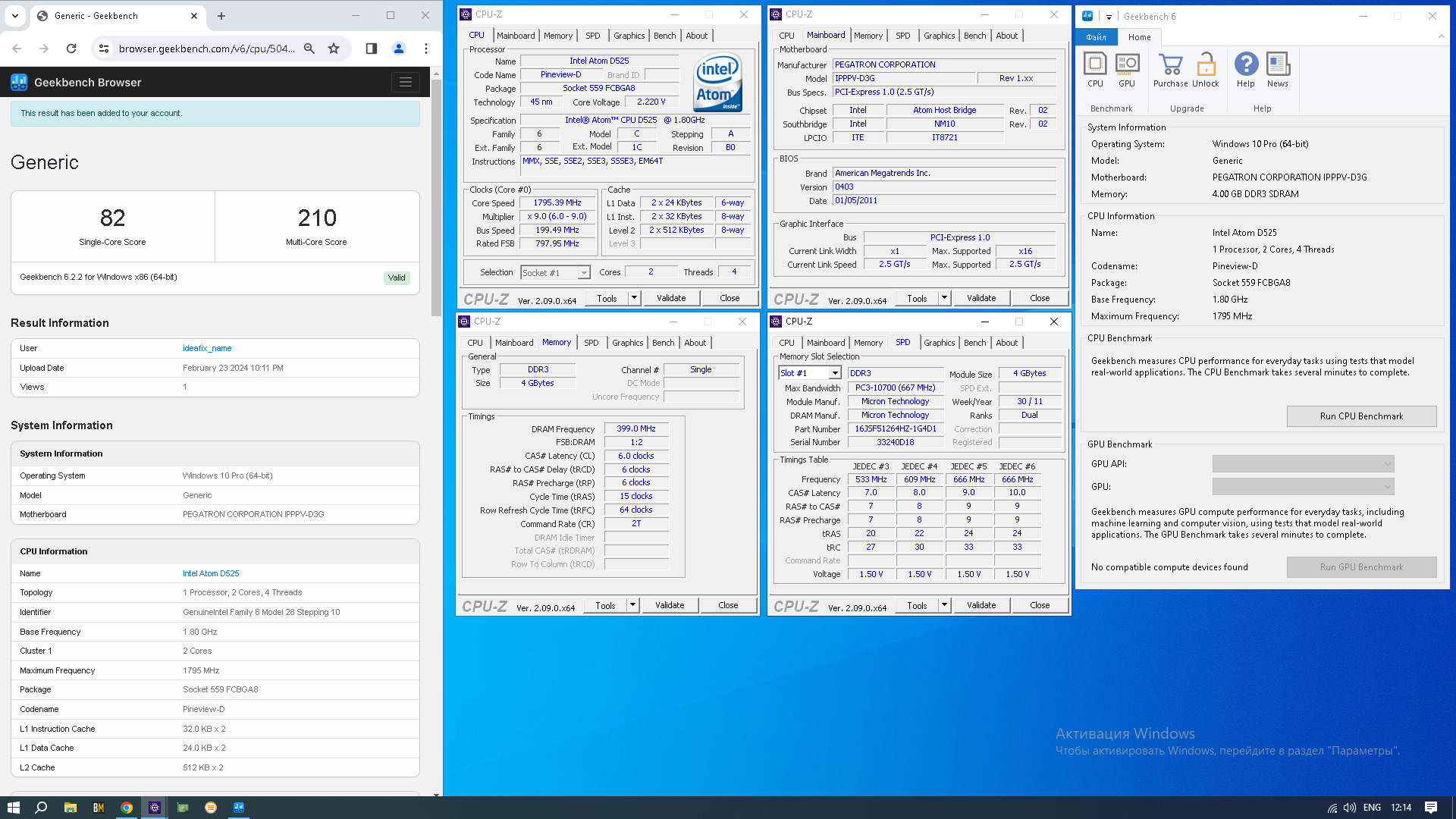
Task: Click the CPU-Z taskbar icon
Action: [155, 808]
